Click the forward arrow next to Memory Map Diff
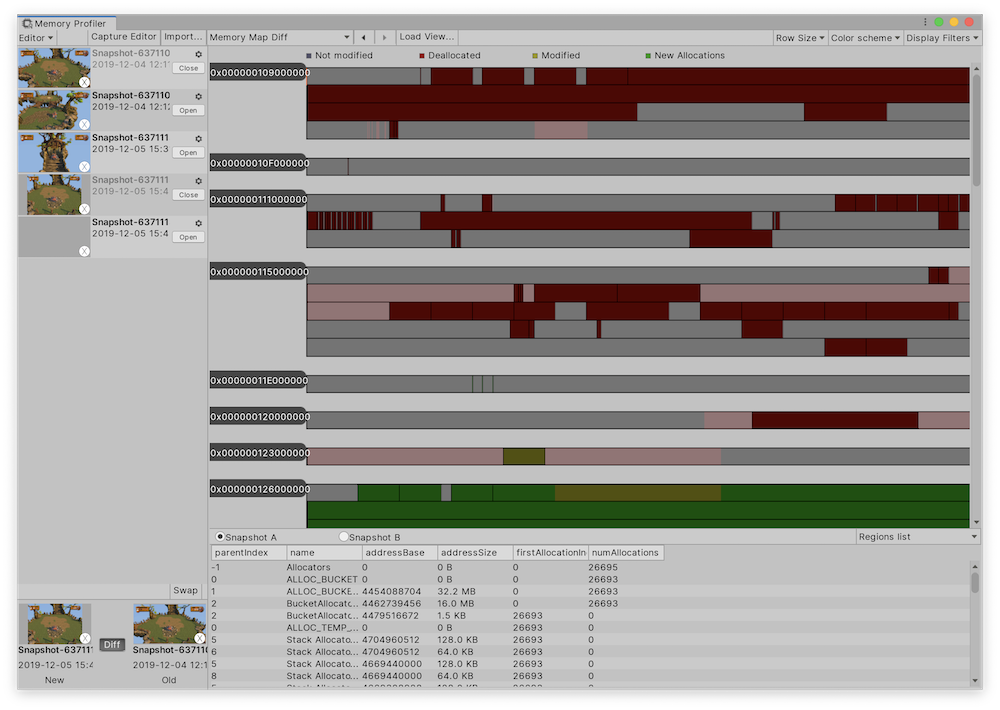 pyautogui.click(x=384, y=36)
